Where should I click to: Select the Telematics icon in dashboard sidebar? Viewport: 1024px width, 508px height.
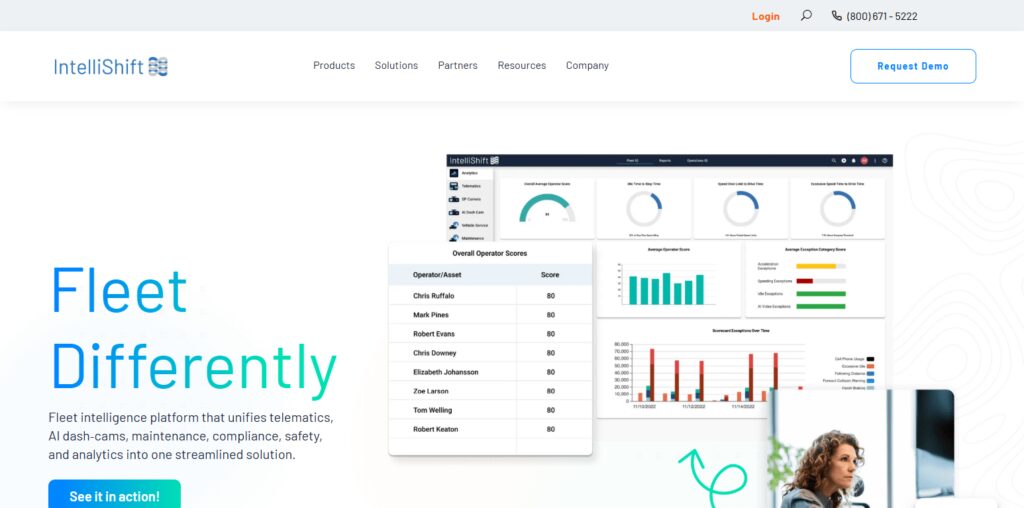(454, 186)
